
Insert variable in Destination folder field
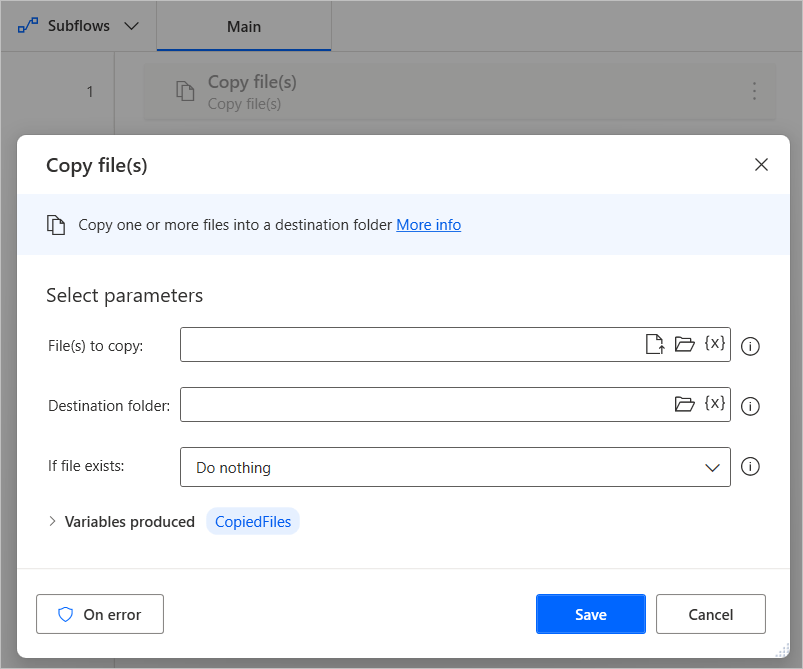(714, 403)
